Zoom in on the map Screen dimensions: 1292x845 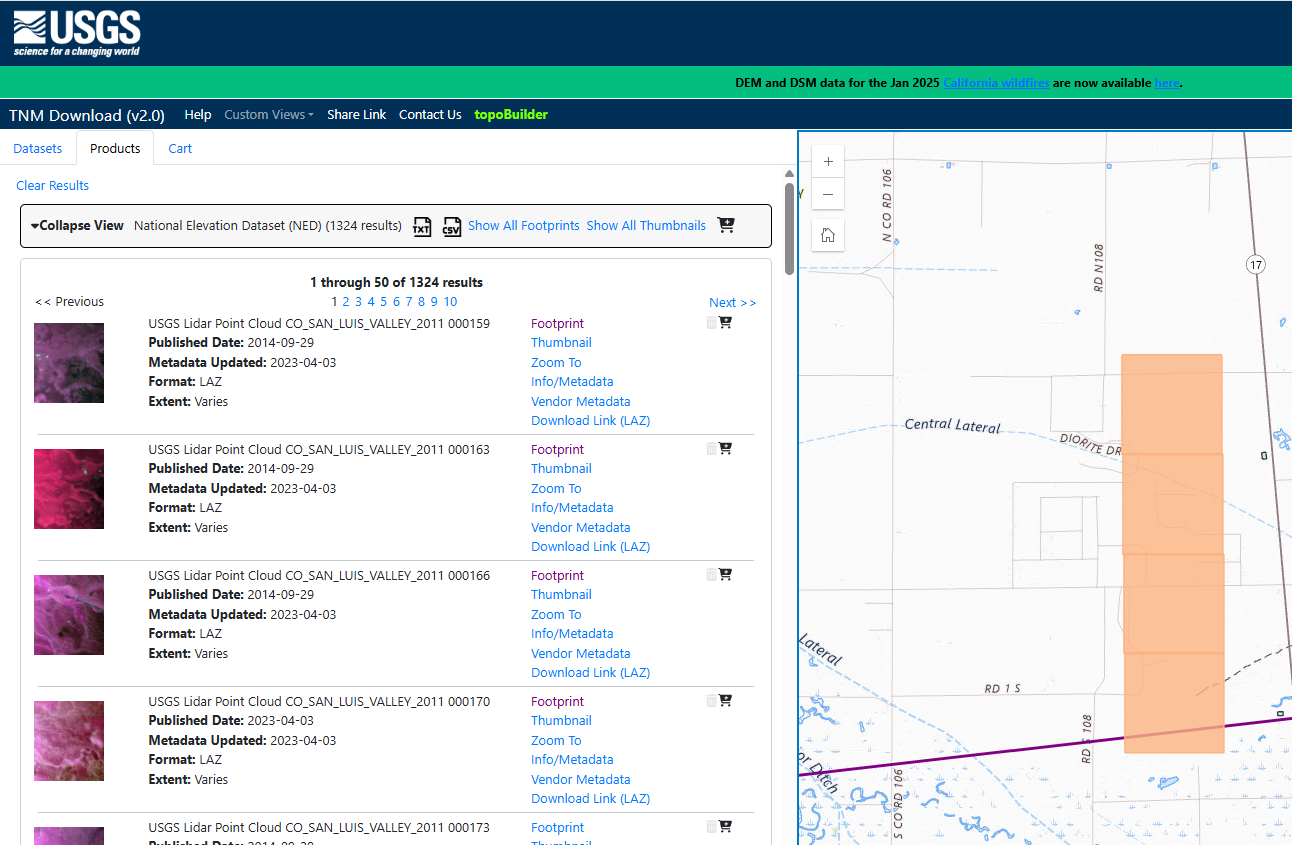point(828,161)
